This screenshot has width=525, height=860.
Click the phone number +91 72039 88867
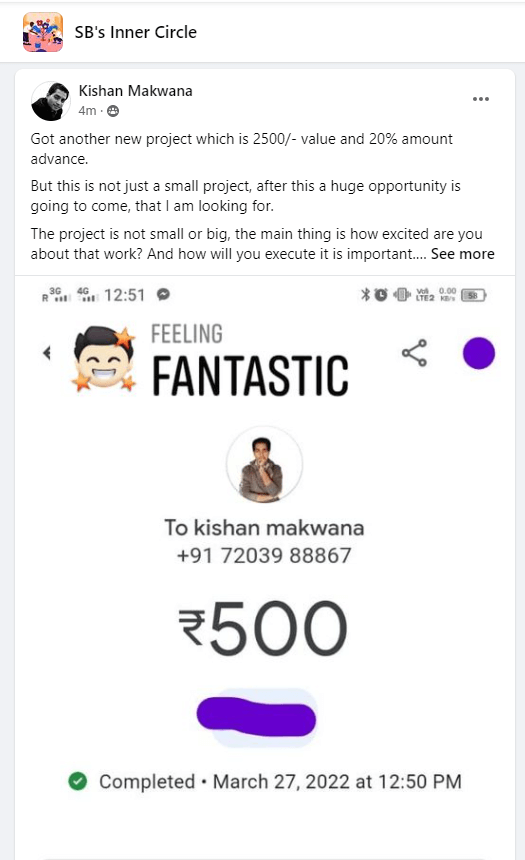pos(264,556)
